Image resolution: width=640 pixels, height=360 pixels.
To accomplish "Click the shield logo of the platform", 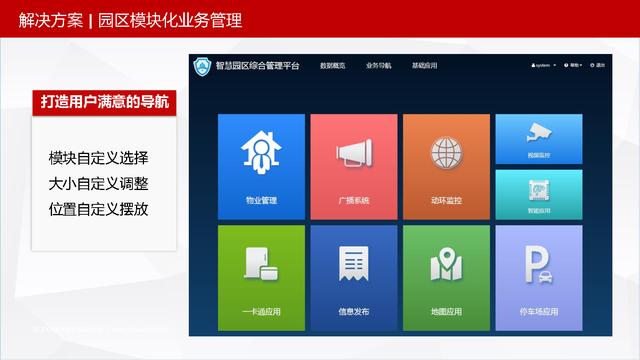I will [202, 66].
